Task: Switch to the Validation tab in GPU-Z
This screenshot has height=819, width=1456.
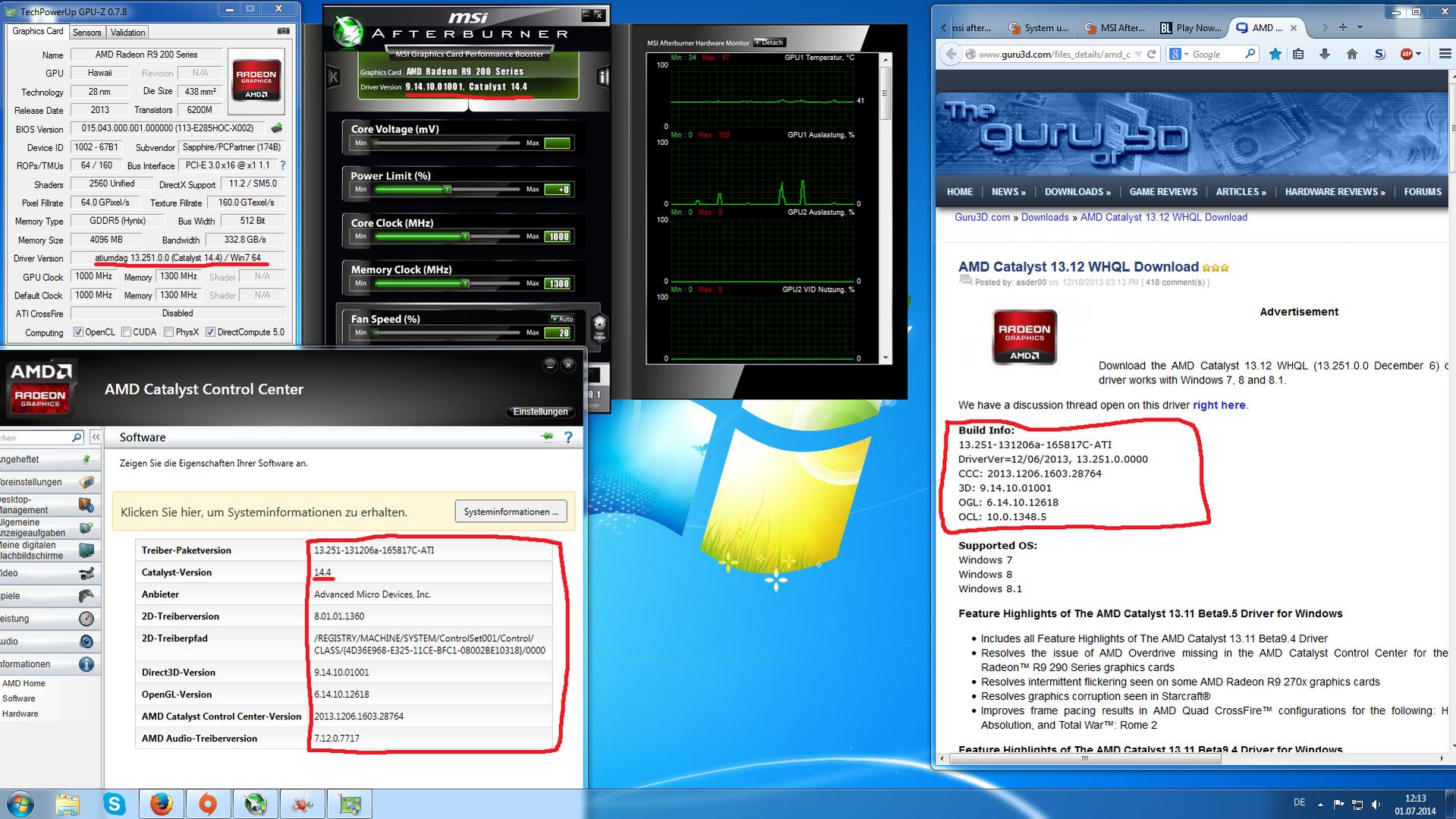Action: coord(127,32)
